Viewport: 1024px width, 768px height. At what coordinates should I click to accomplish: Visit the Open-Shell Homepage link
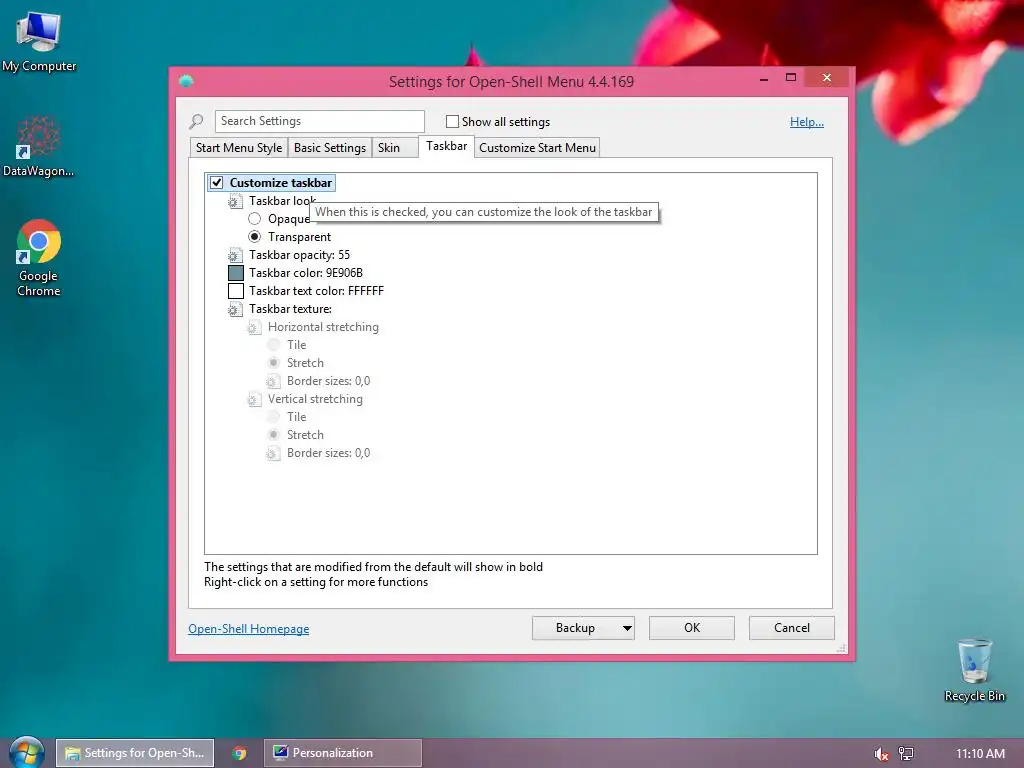[249, 629]
